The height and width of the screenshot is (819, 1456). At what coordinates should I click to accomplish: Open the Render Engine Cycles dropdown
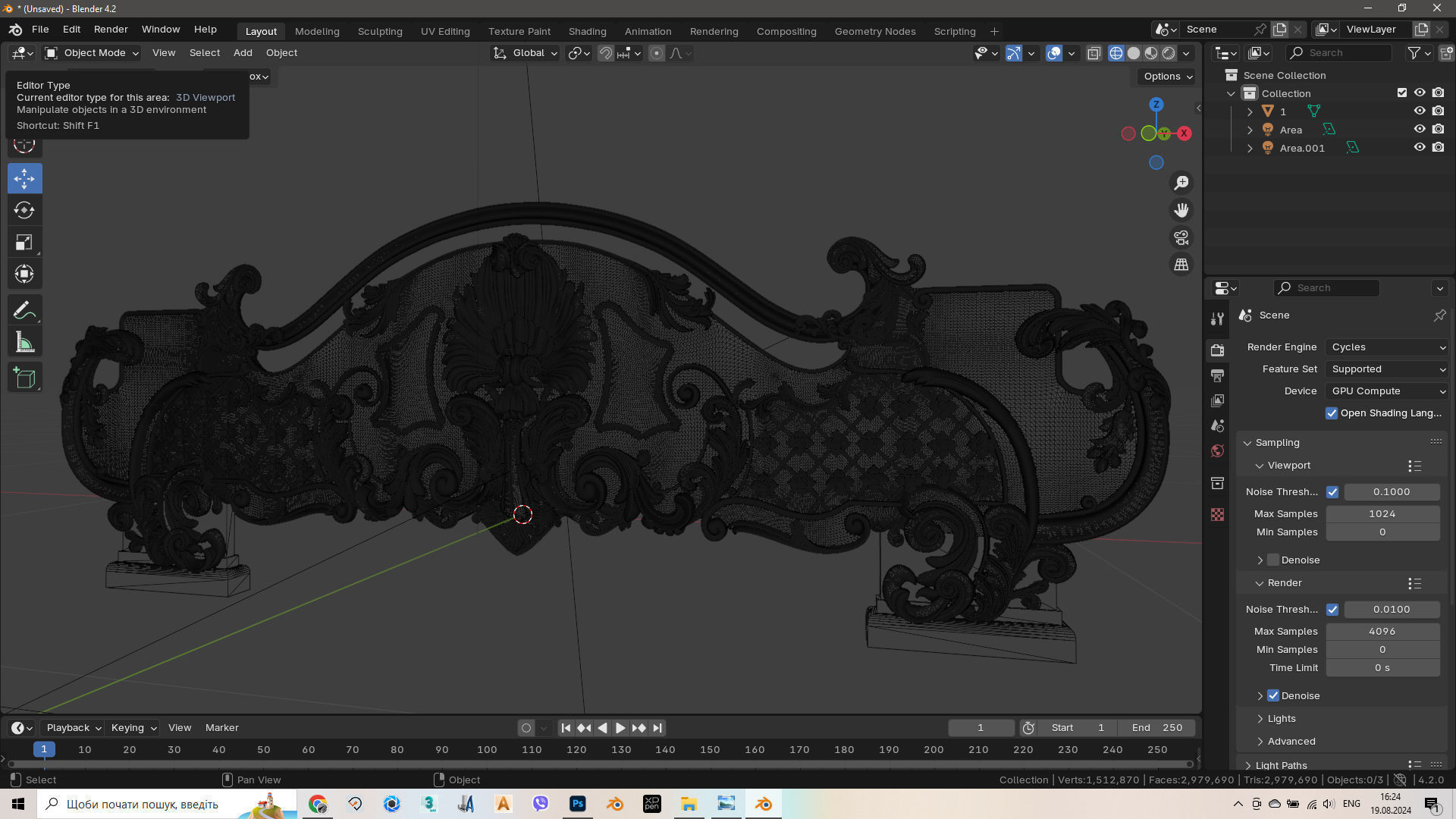pyautogui.click(x=1388, y=347)
